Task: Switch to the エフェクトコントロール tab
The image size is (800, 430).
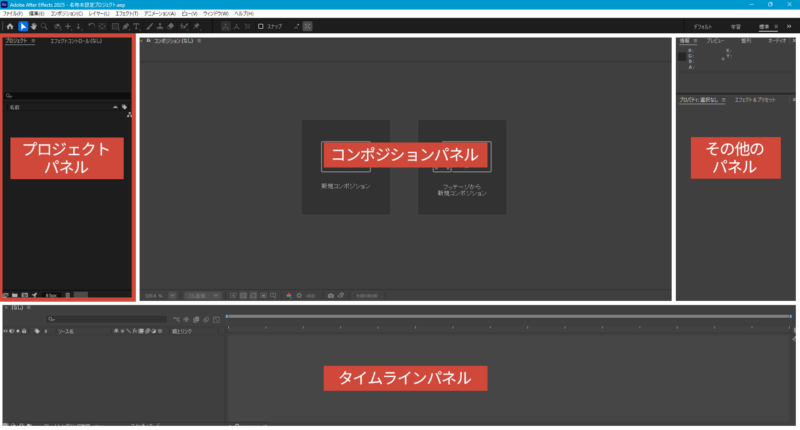Action: (76, 41)
